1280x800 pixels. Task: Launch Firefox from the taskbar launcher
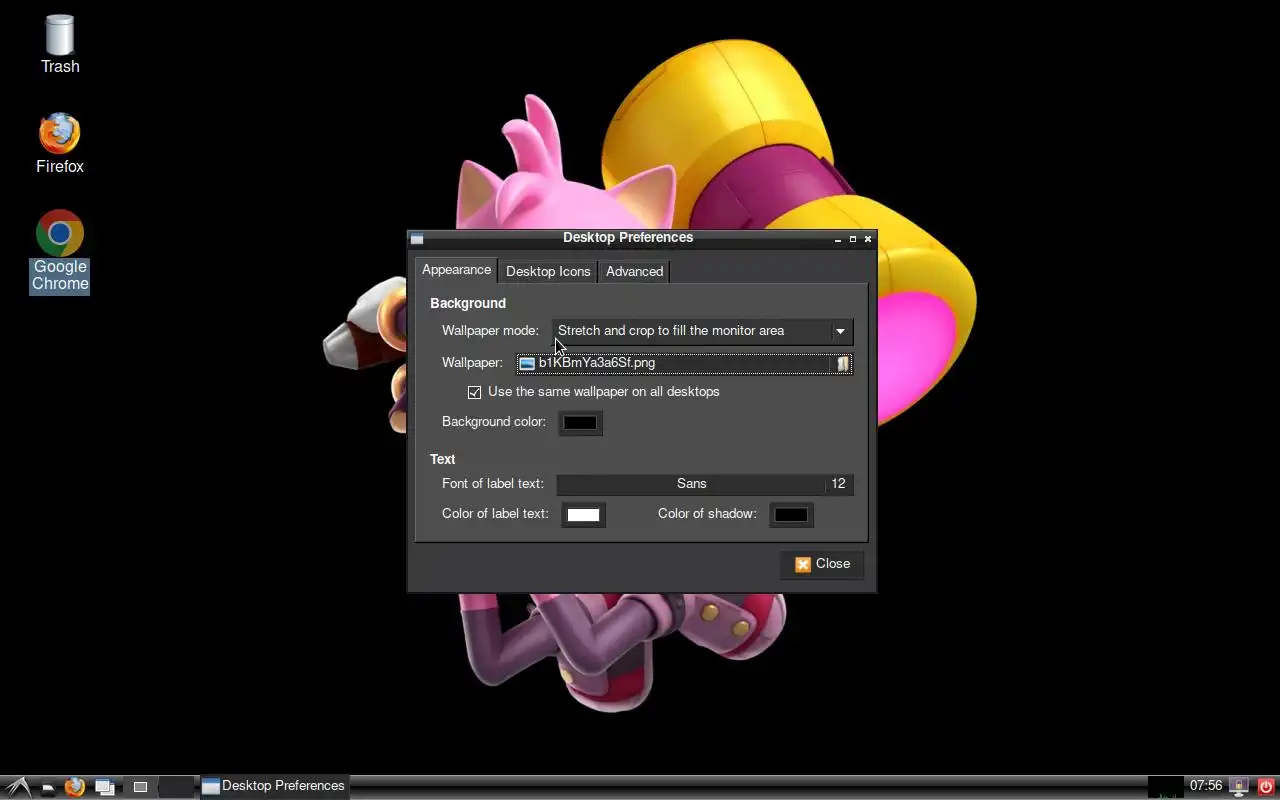[x=75, y=787]
